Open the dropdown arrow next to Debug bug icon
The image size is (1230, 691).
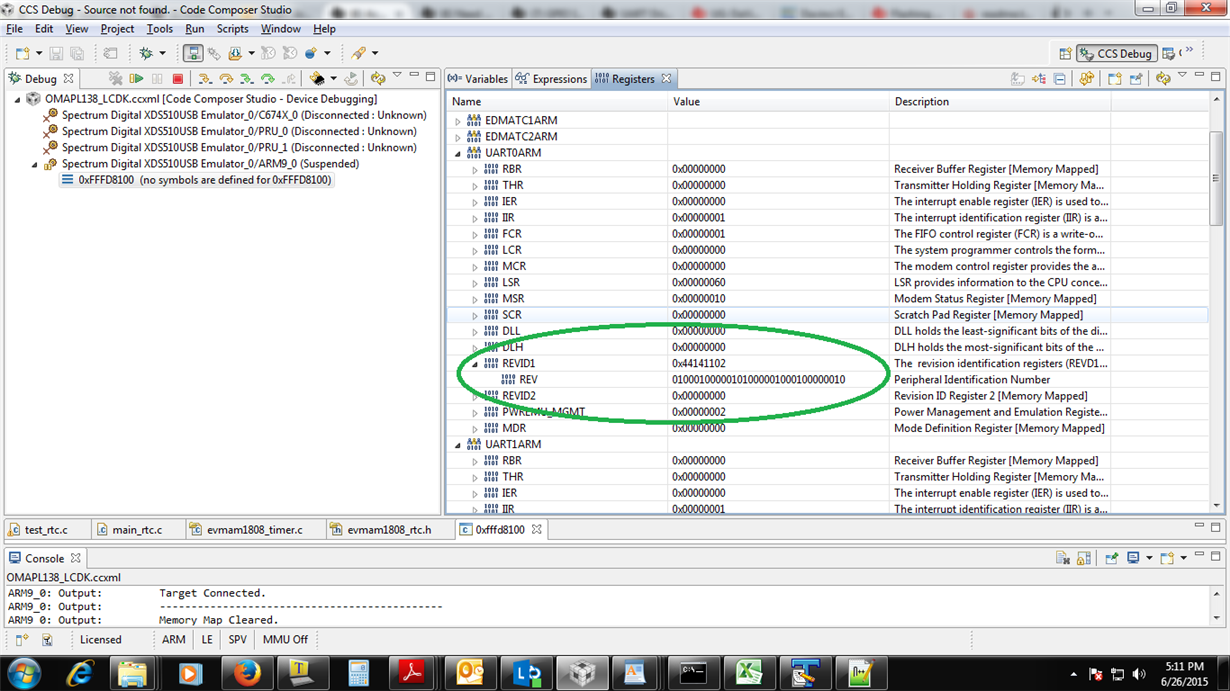pos(162,53)
